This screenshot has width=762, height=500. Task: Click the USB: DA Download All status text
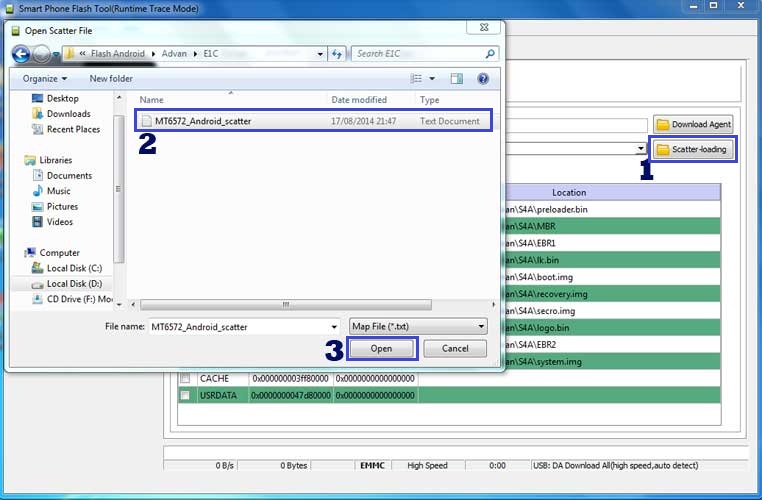[x=615, y=466]
